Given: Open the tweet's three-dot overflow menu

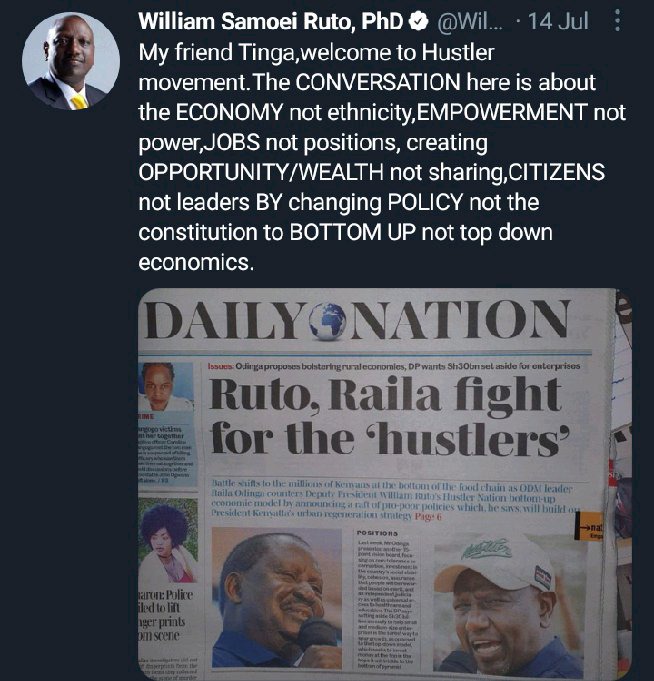Looking at the screenshot, I should [x=617, y=20].
